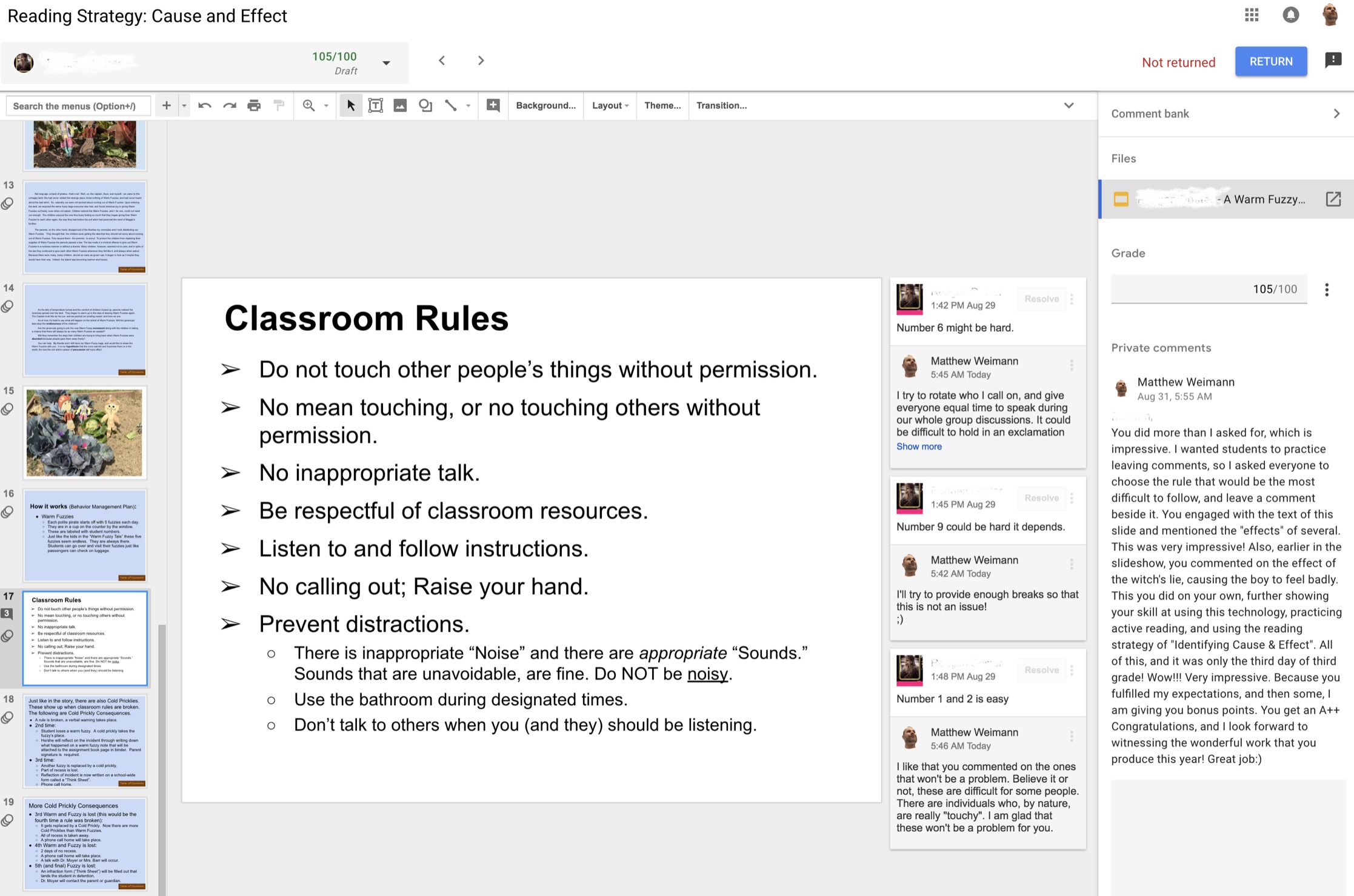Click the blue RETURN button
This screenshot has height=896, width=1354.
click(1271, 62)
